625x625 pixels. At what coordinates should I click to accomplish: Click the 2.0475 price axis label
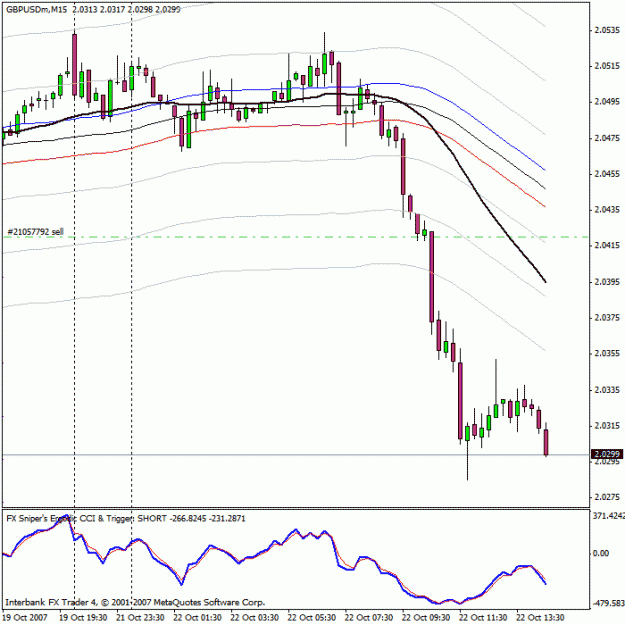click(x=607, y=138)
